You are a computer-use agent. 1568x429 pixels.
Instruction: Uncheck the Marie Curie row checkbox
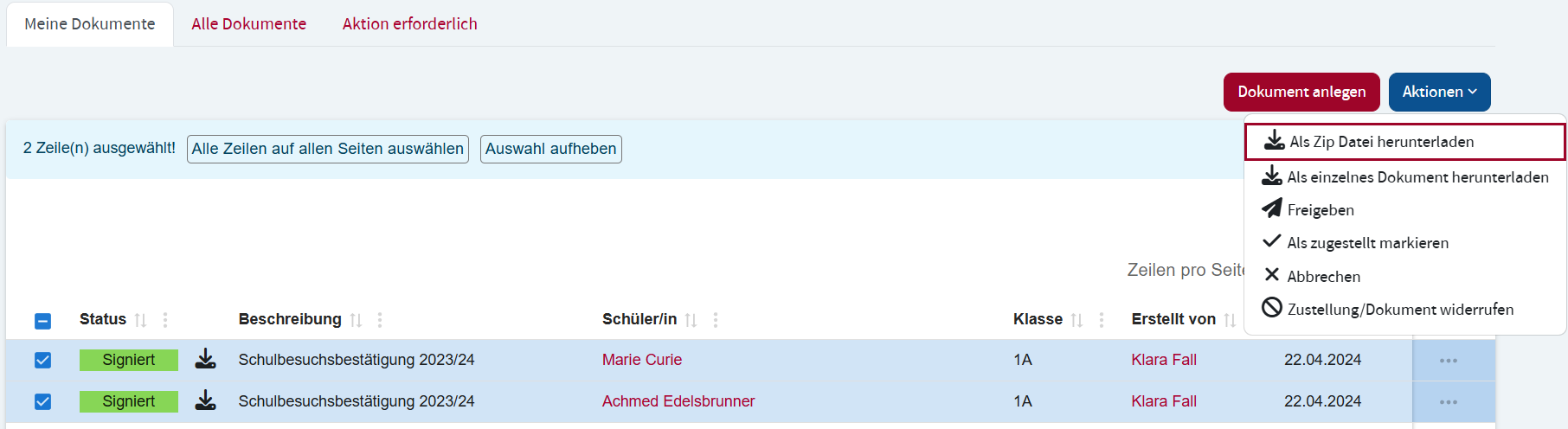click(x=42, y=360)
